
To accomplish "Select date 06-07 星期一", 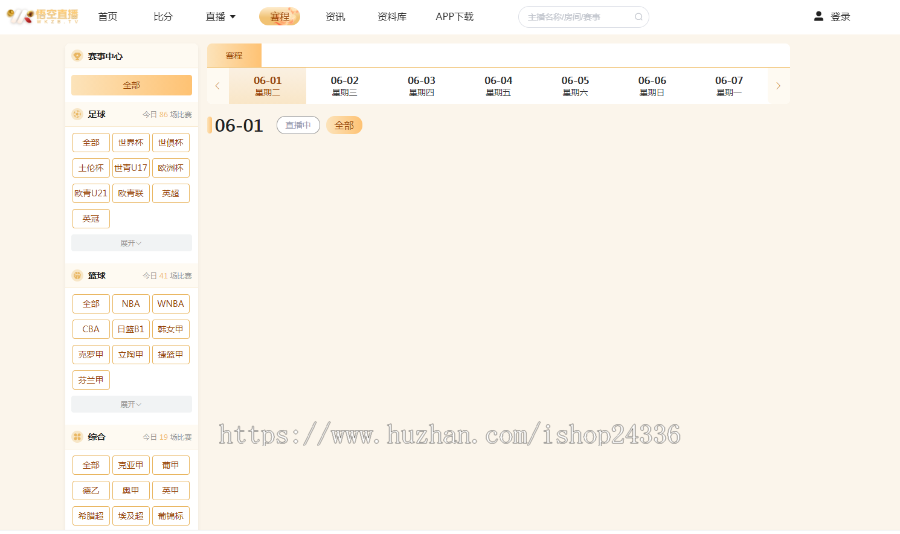I will click(729, 86).
